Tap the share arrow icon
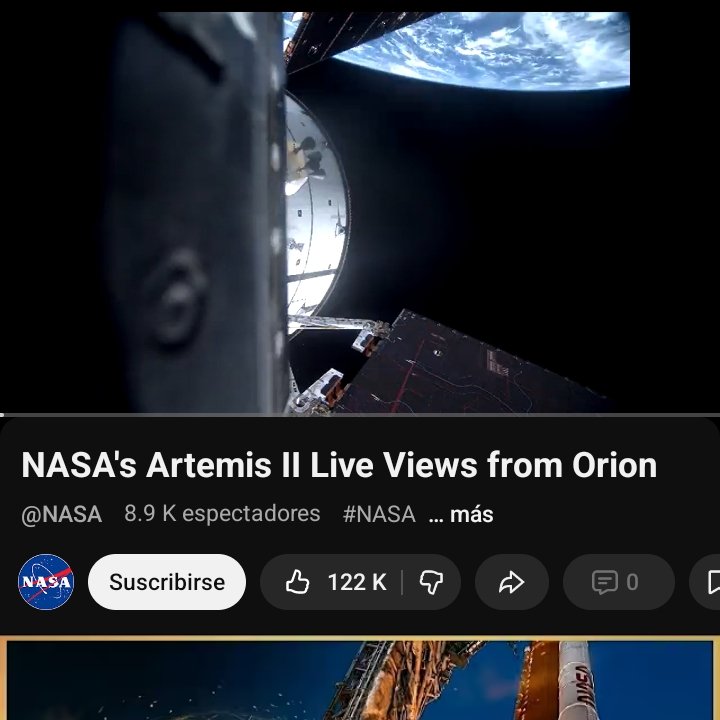 (512, 582)
